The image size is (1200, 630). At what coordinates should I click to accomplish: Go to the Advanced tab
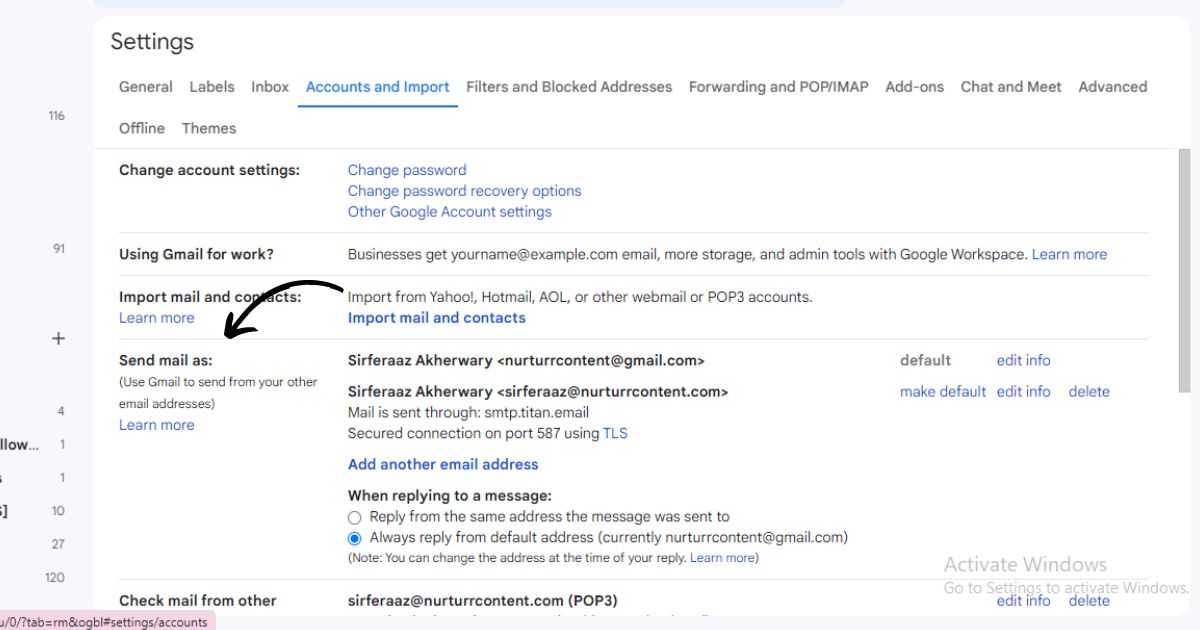[1113, 87]
